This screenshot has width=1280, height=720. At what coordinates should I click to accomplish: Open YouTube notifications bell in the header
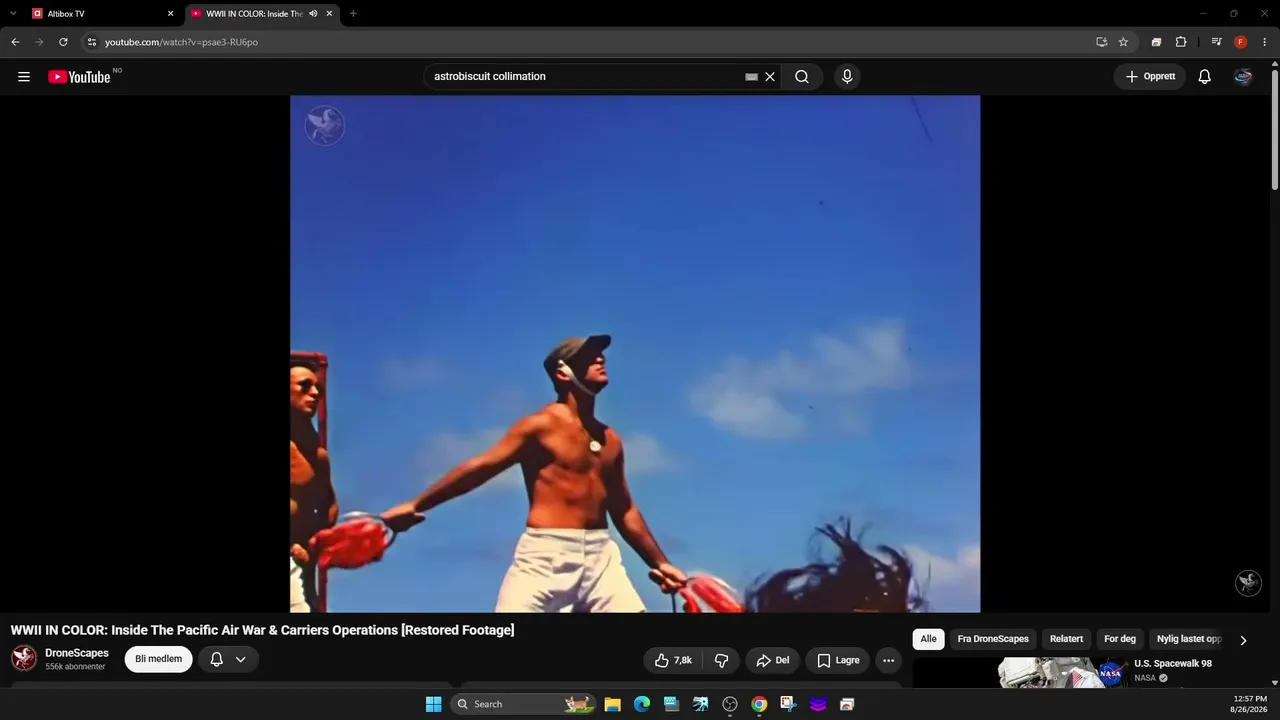pos(1205,77)
